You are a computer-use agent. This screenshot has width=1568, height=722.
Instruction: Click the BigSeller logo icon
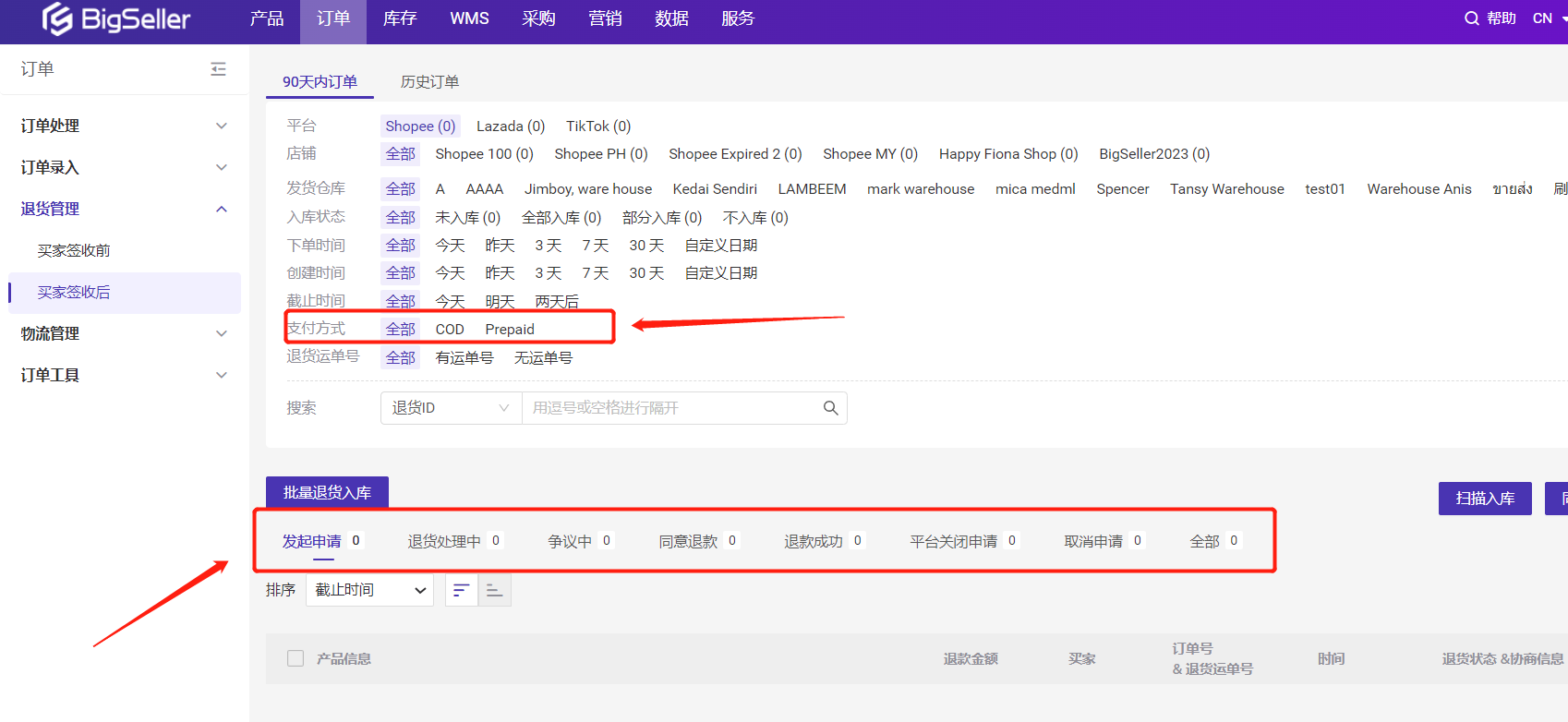click(57, 18)
